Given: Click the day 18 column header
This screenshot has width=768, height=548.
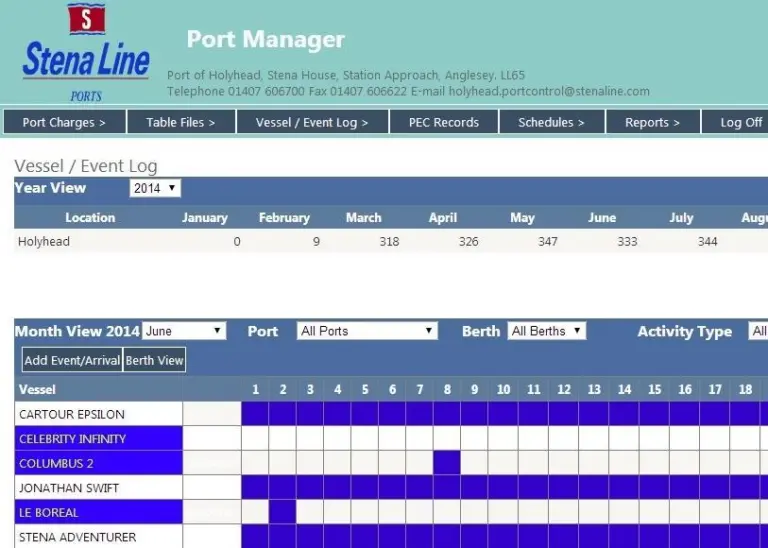Looking at the screenshot, I should tap(745, 389).
